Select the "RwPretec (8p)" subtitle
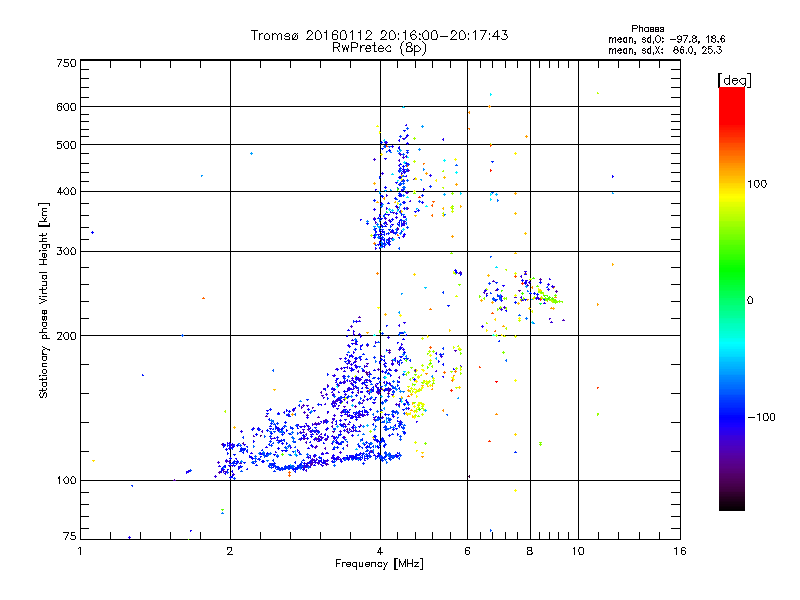 [379, 48]
